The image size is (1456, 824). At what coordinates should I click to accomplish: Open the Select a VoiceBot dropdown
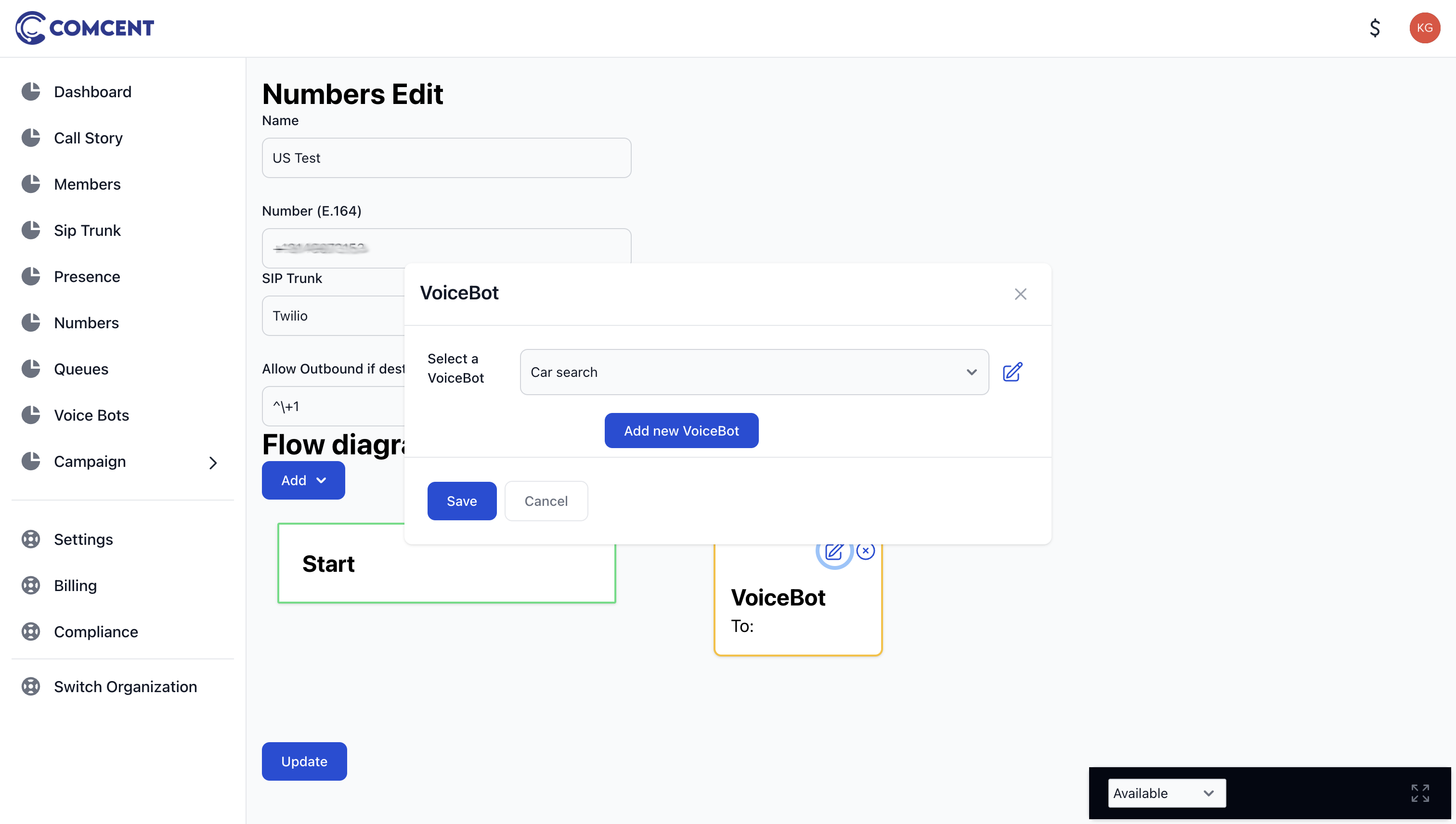[754, 372]
